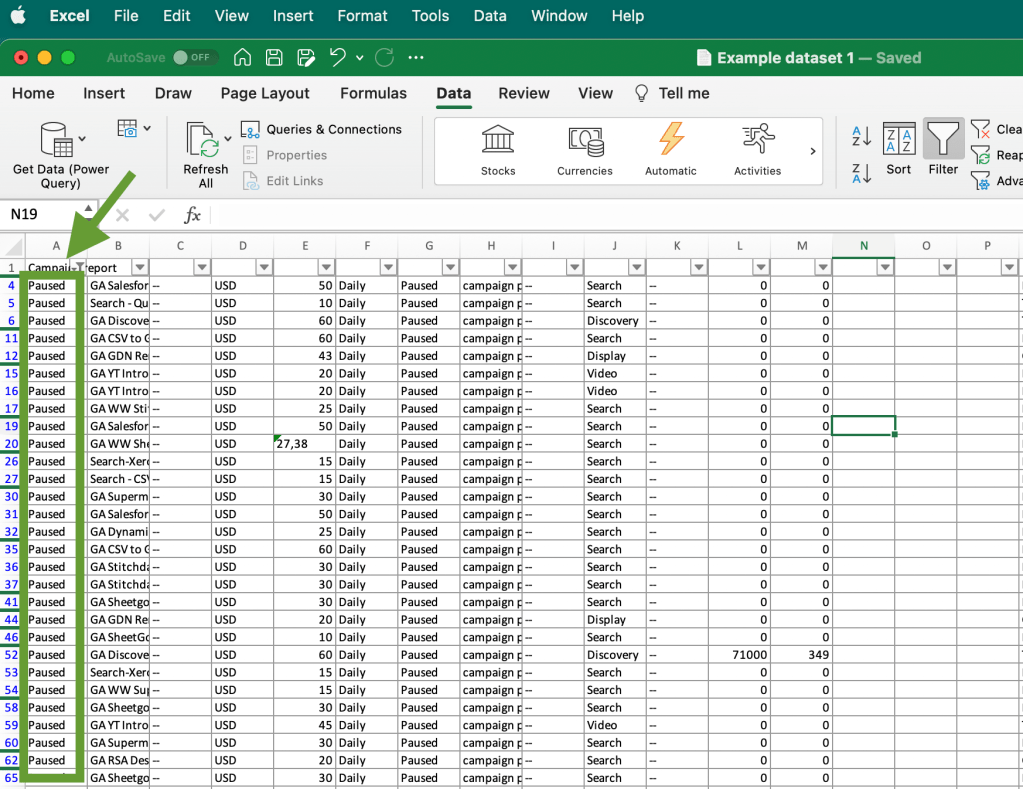Open the filter dropdown in column B
This screenshot has height=789, width=1023.
click(139, 267)
